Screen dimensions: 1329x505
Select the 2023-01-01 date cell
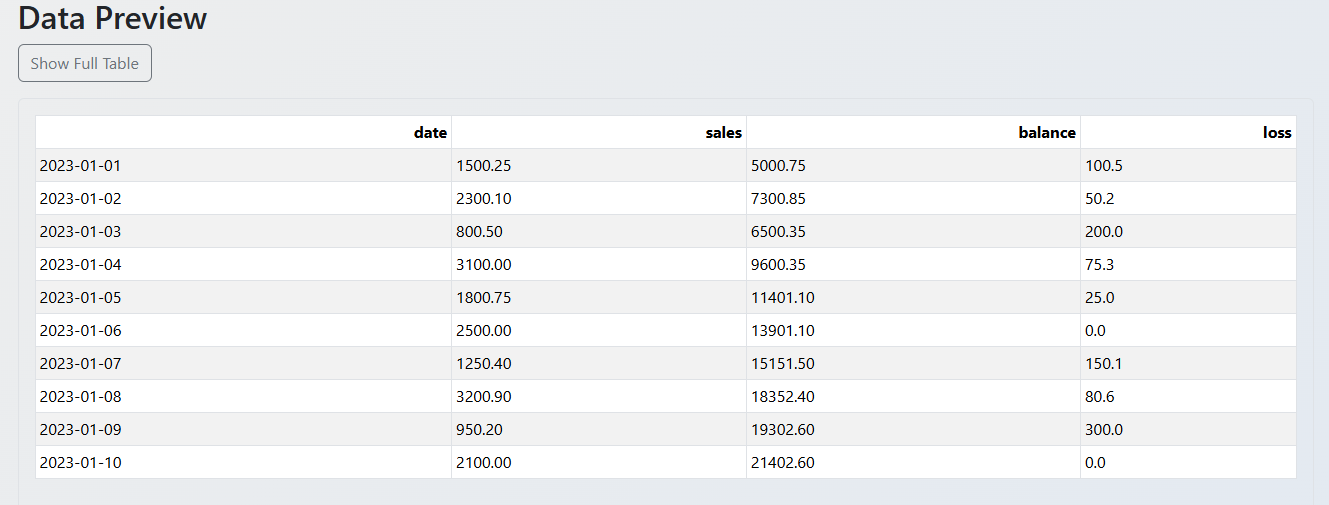[x=243, y=165]
